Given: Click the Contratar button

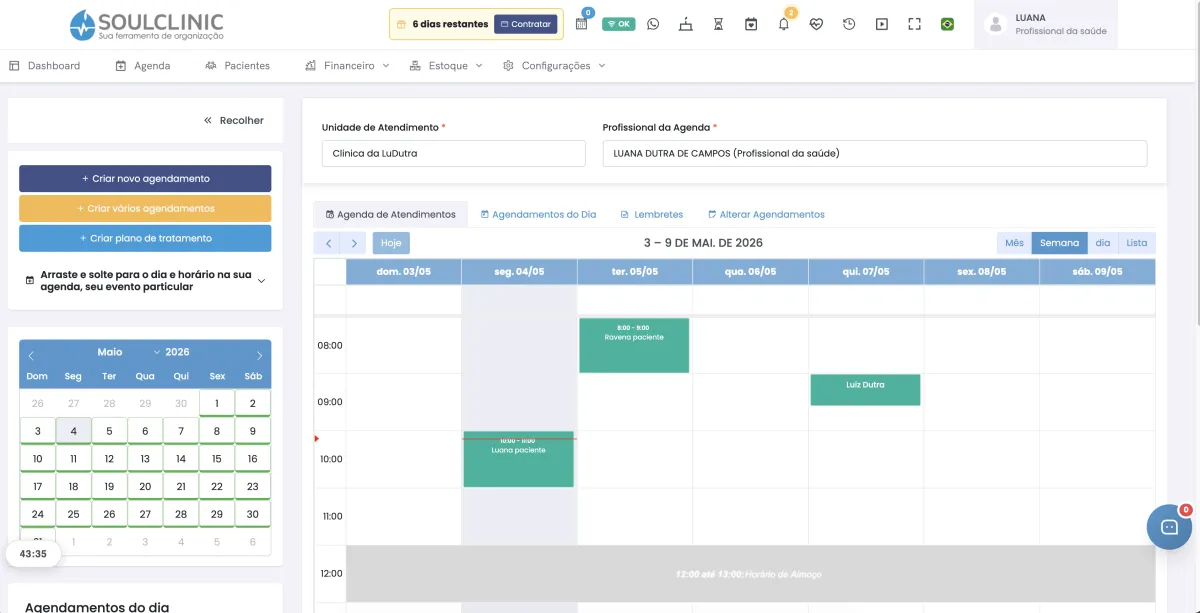Looking at the screenshot, I should pos(525,24).
